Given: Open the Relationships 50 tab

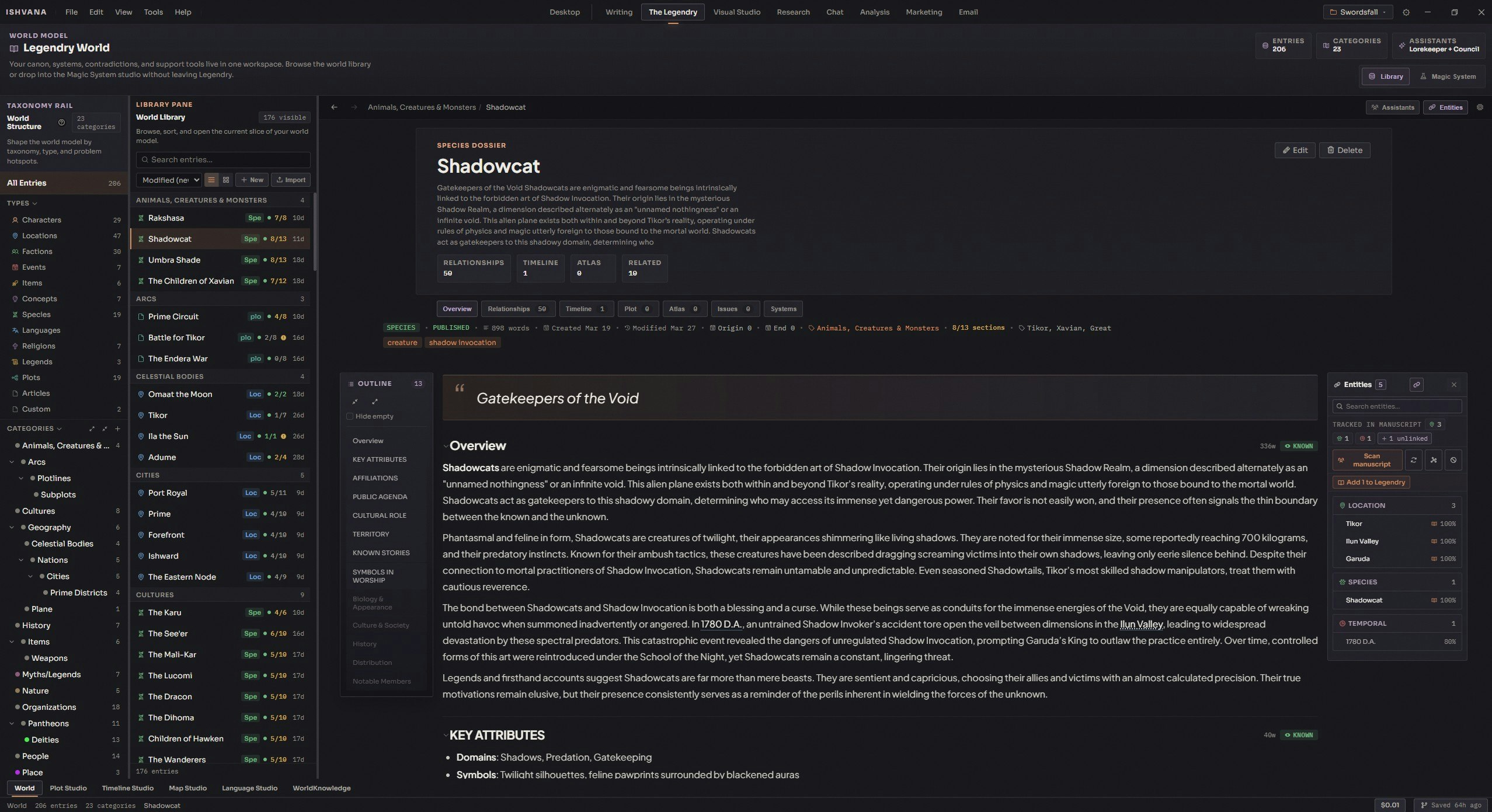Looking at the screenshot, I should pyautogui.click(x=516, y=309).
